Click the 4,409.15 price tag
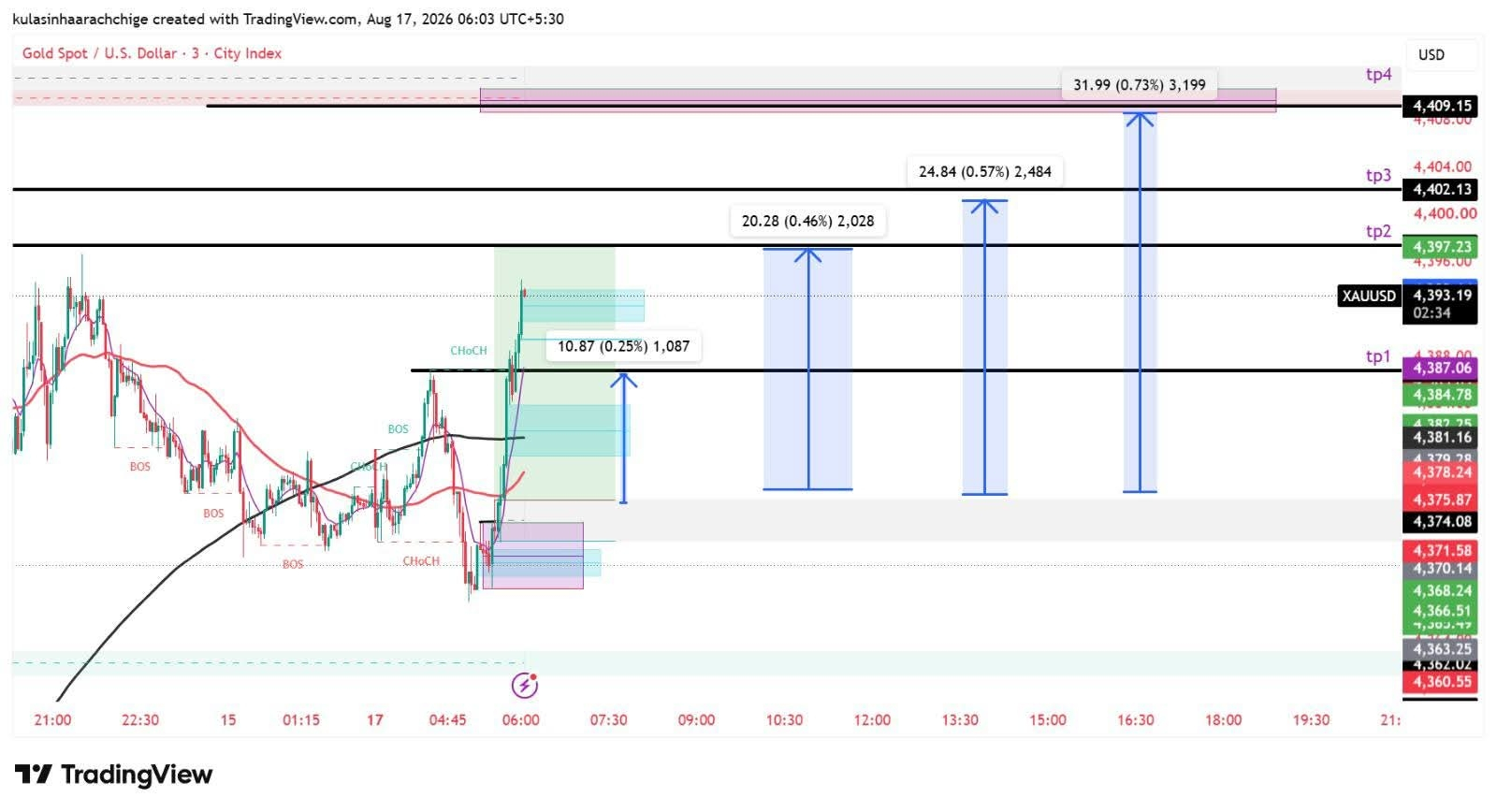The height and width of the screenshot is (812, 1497). coord(1441,106)
